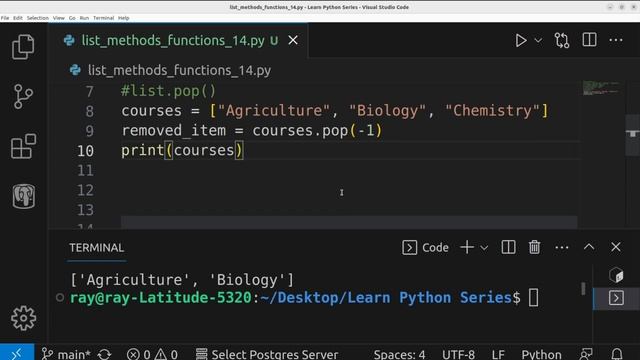Open the Selection menu

tap(38, 18)
